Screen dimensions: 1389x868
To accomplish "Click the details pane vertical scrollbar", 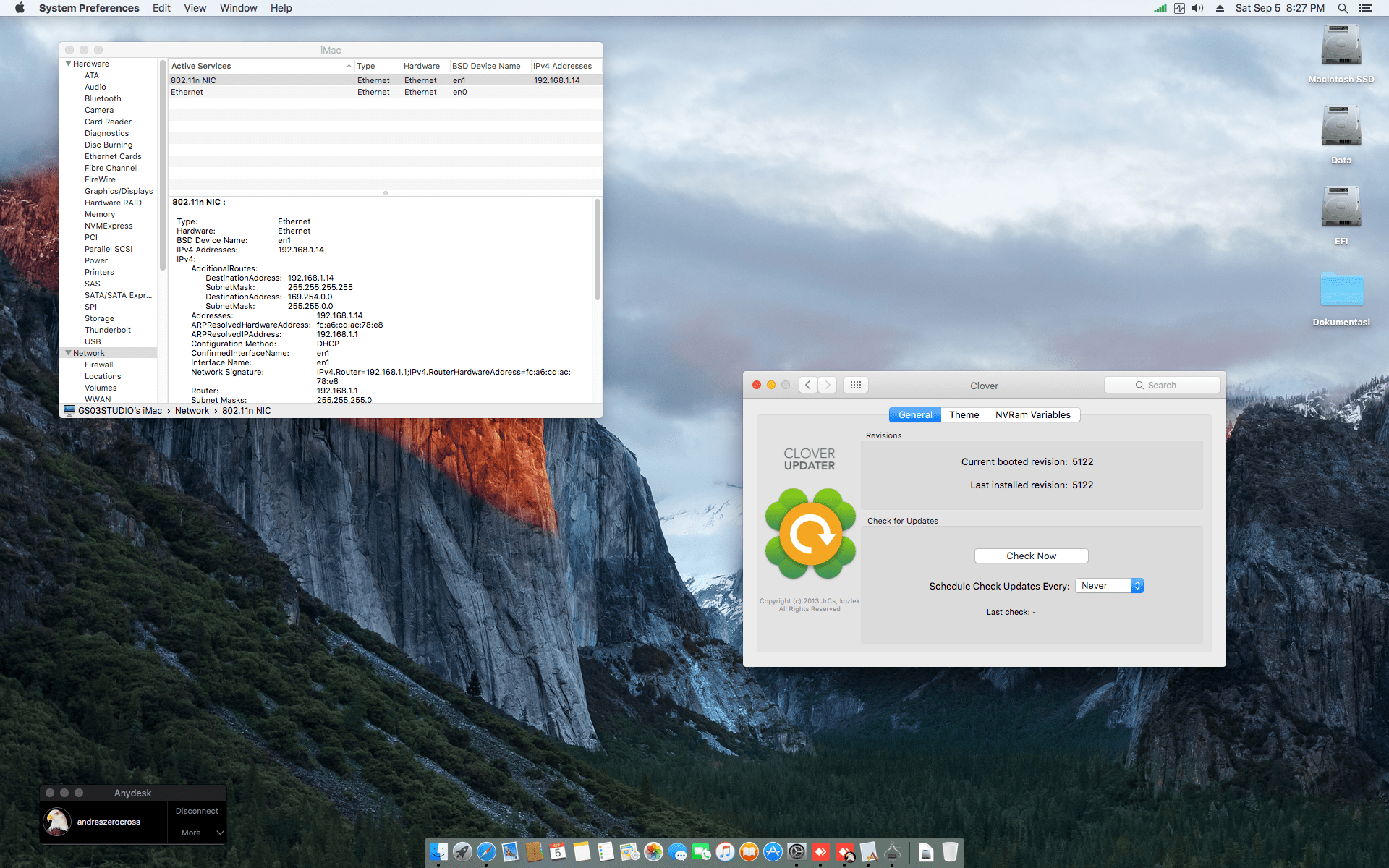I will (x=598, y=250).
